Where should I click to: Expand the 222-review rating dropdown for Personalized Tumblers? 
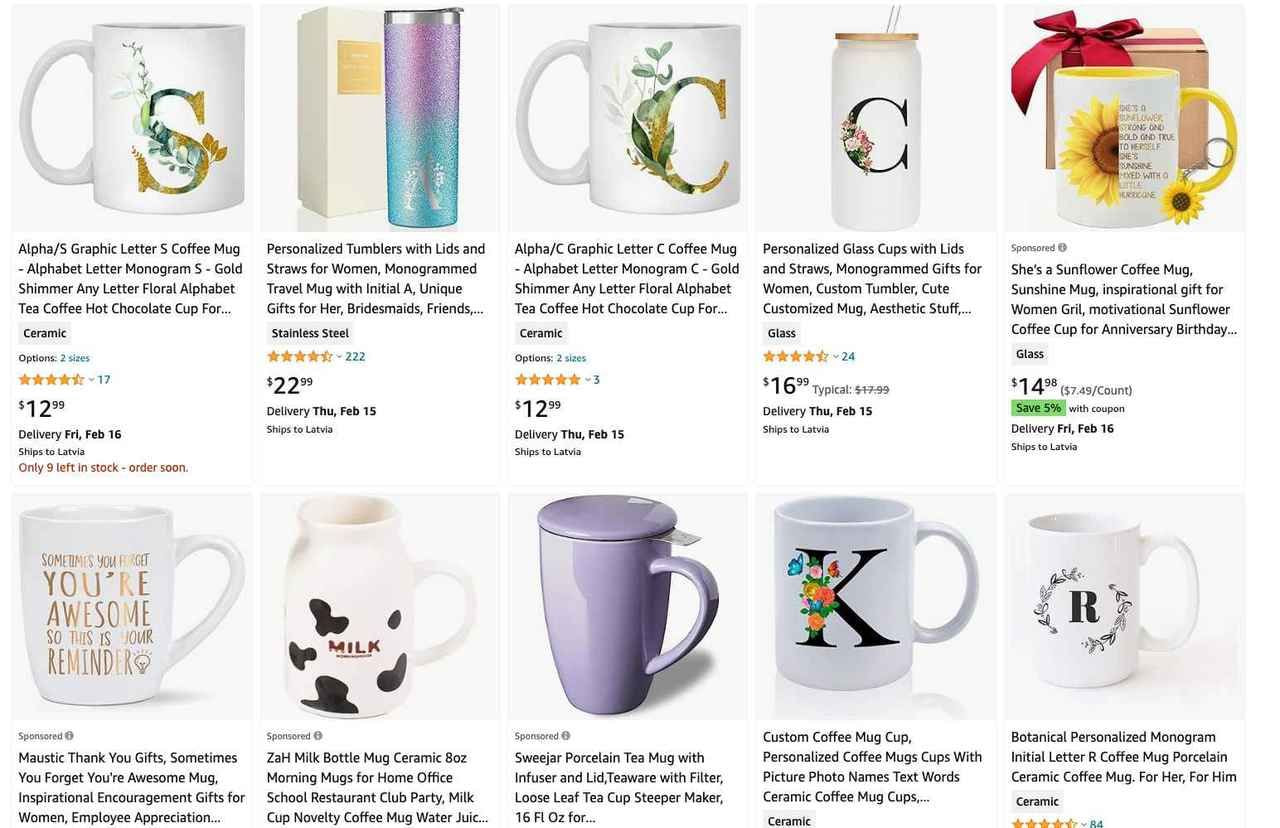coord(339,356)
